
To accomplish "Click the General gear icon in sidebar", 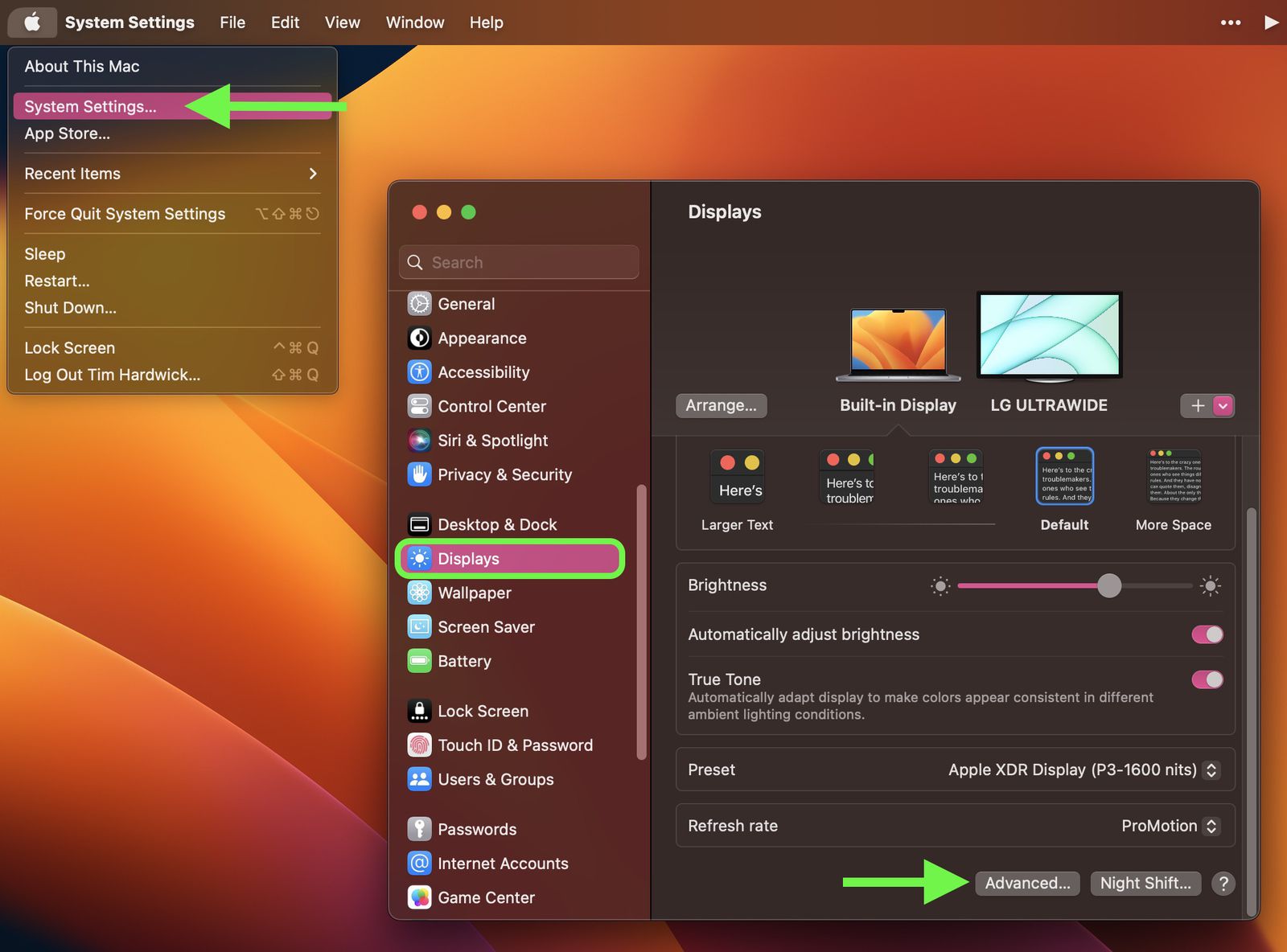I will coord(419,304).
